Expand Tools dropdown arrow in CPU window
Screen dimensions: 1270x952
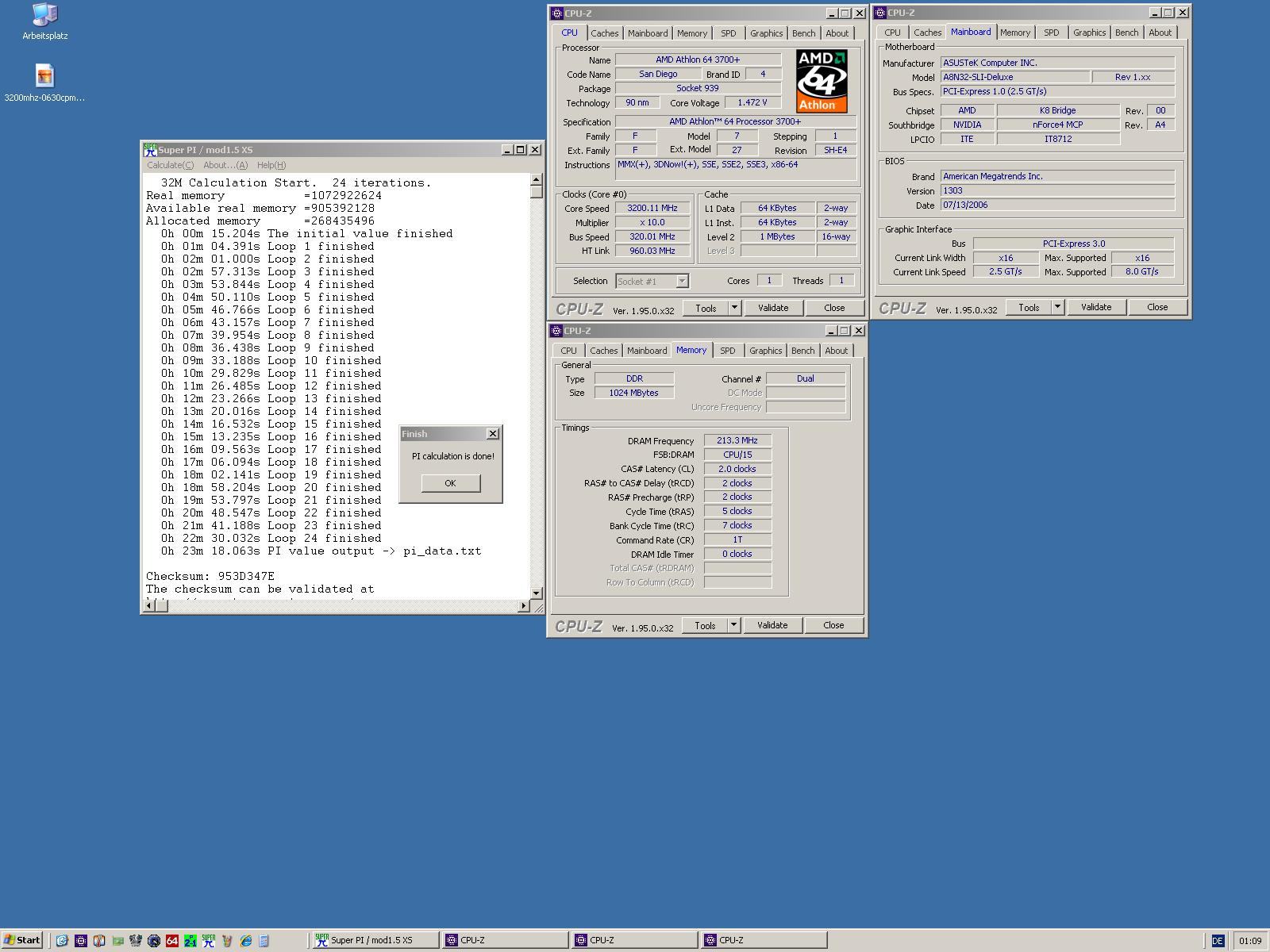pyautogui.click(x=734, y=308)
